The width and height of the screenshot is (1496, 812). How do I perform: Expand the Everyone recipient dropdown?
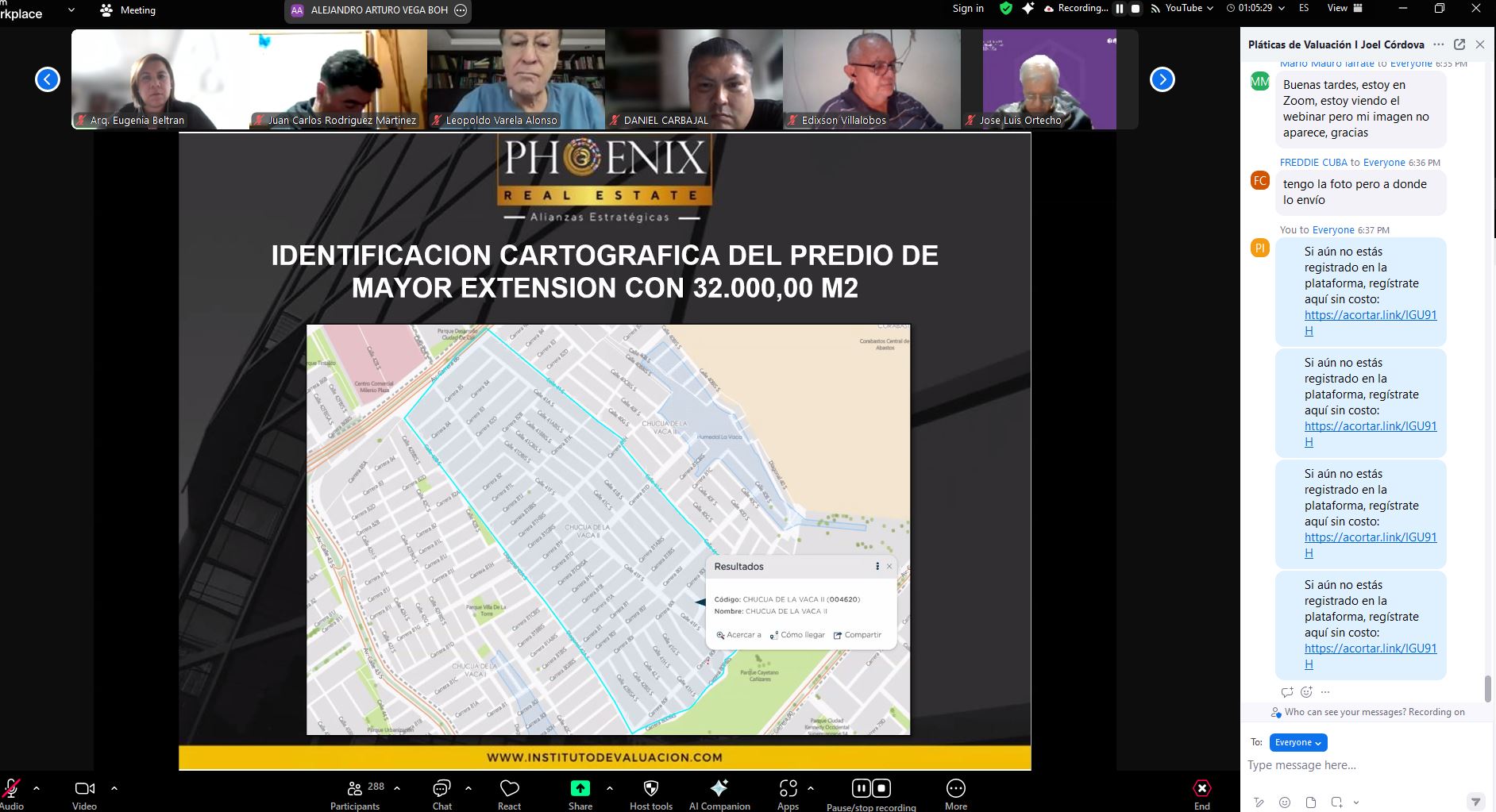point(1298,742)
